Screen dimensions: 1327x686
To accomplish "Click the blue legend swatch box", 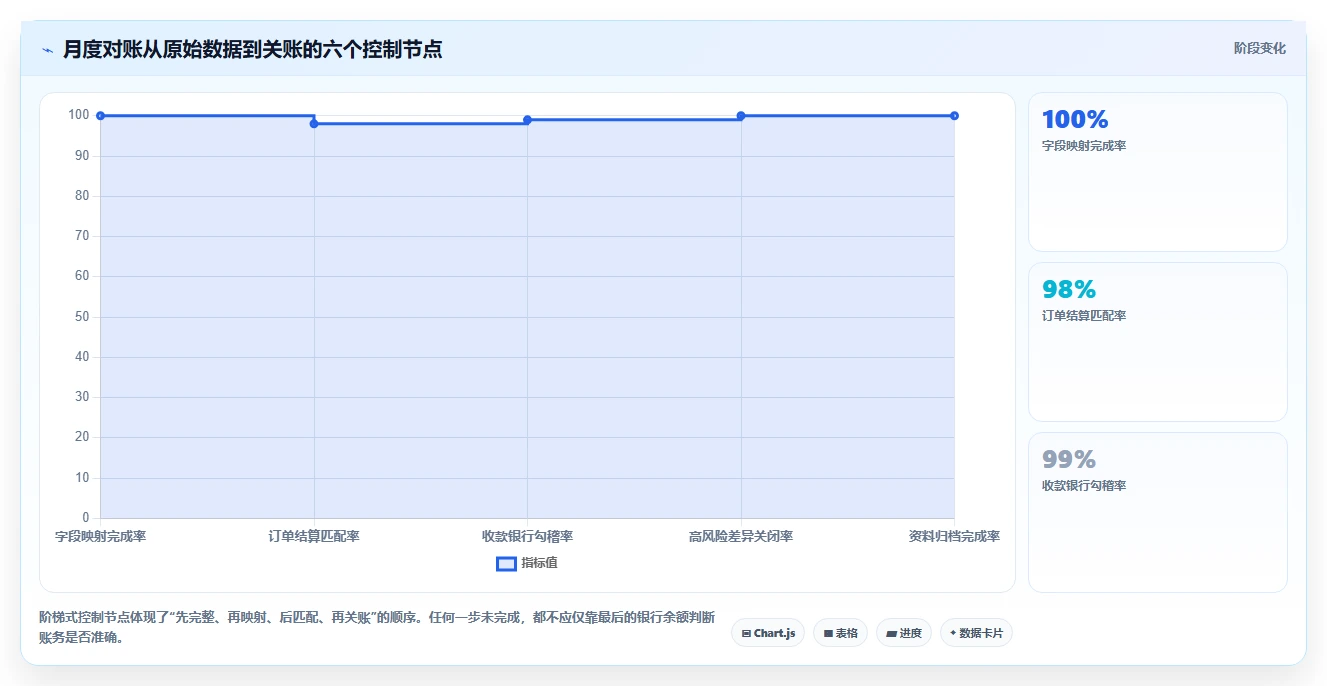I will click(506, 563).
